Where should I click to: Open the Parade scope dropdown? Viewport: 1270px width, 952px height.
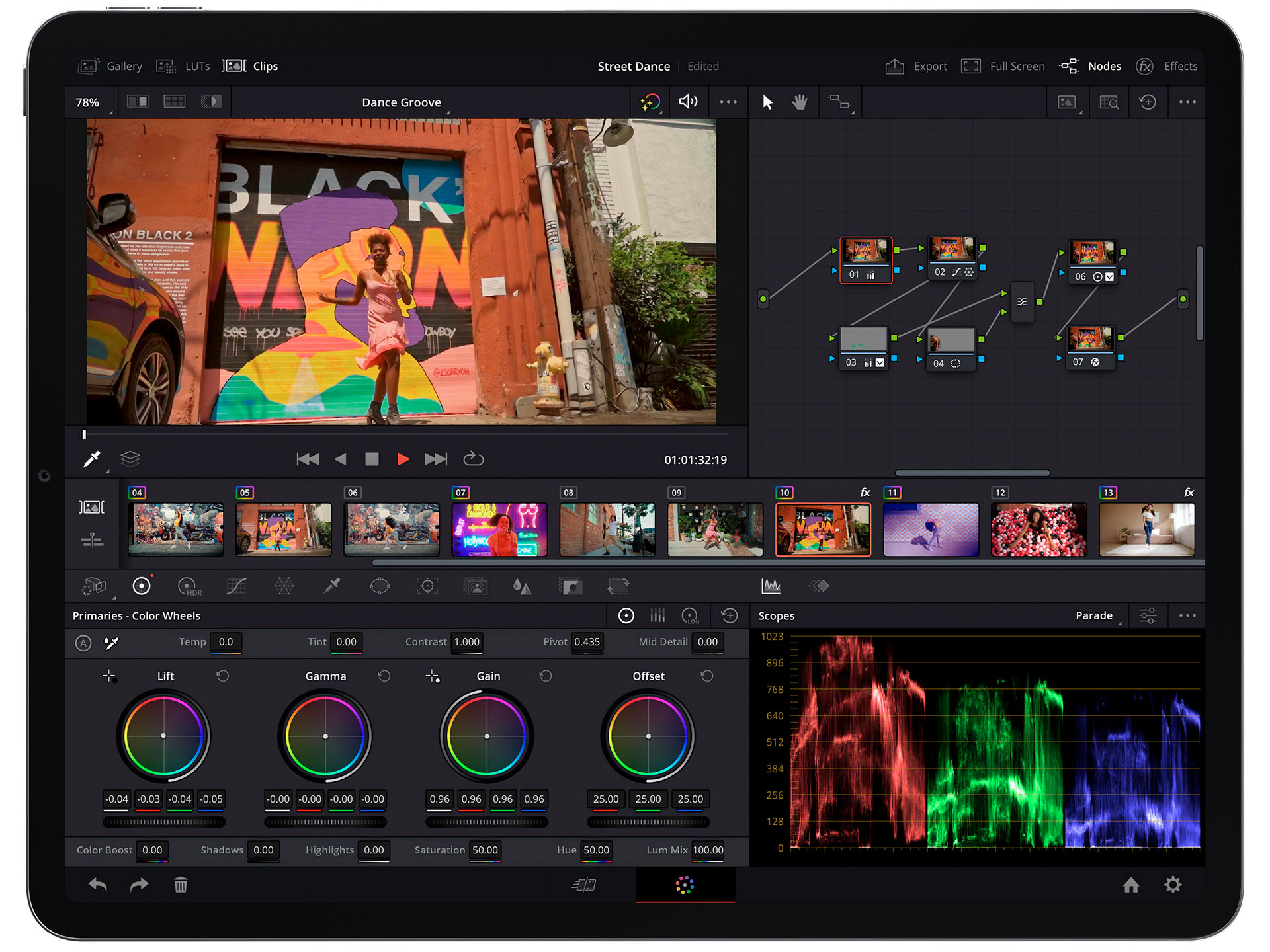[1094, 615]
